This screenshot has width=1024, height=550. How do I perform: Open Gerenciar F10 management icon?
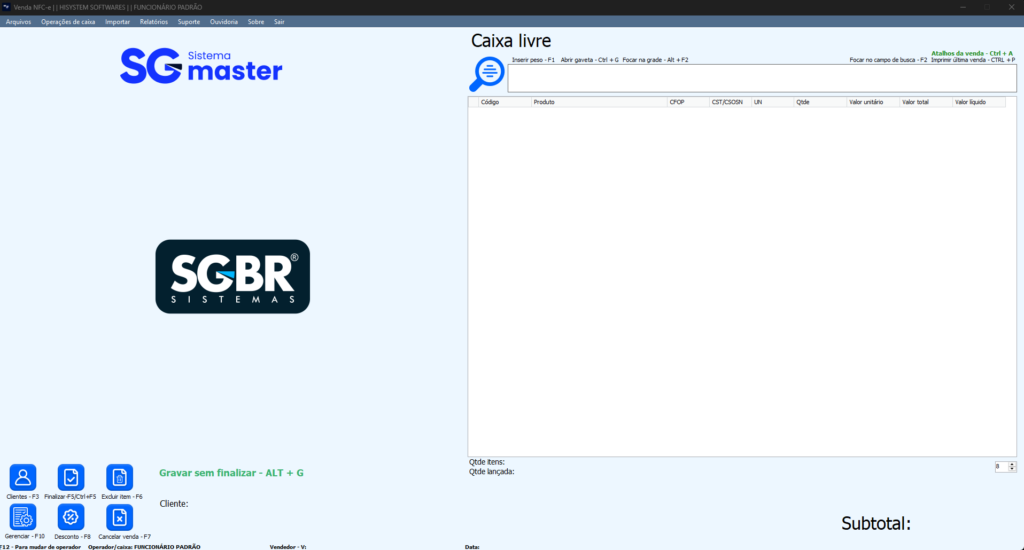pyautogui.click(x=23, y=517)
